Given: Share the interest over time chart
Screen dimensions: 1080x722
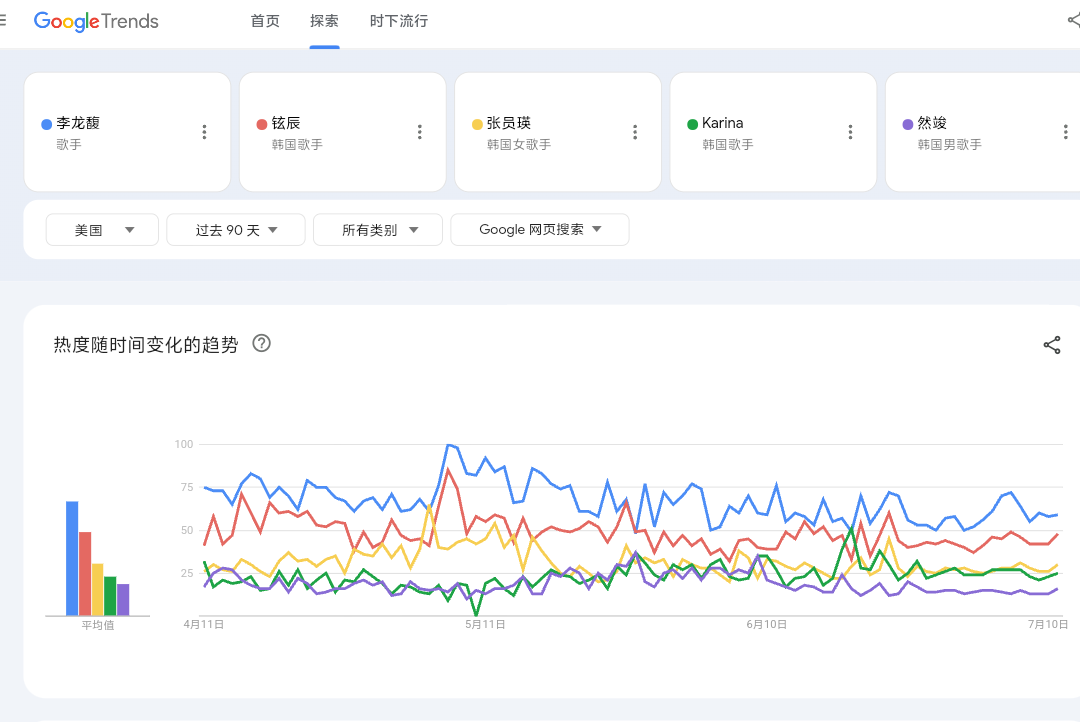Looking at the screenshot, I should (1052, 345).
